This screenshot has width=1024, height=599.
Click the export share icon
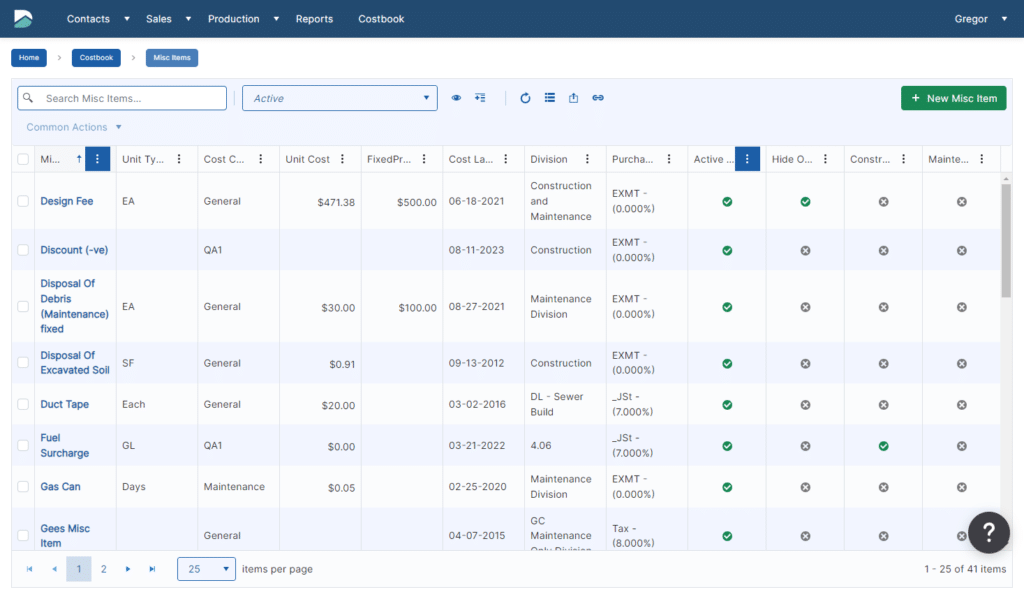click(574, 98)
